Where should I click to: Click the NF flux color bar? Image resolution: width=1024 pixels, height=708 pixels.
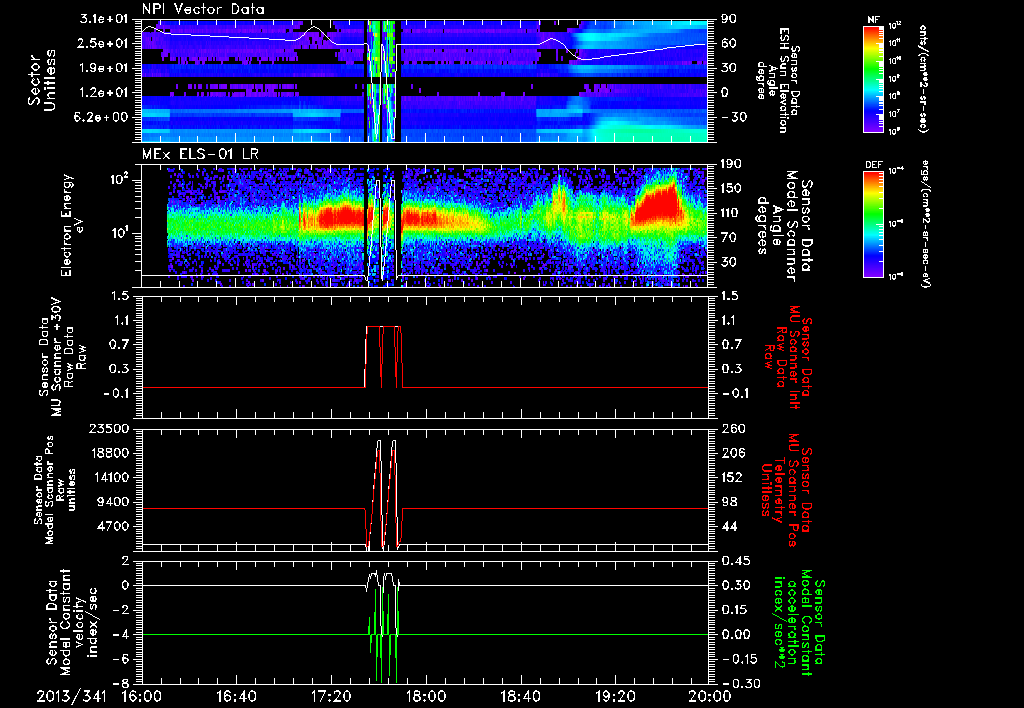click(x=874, y=79)
